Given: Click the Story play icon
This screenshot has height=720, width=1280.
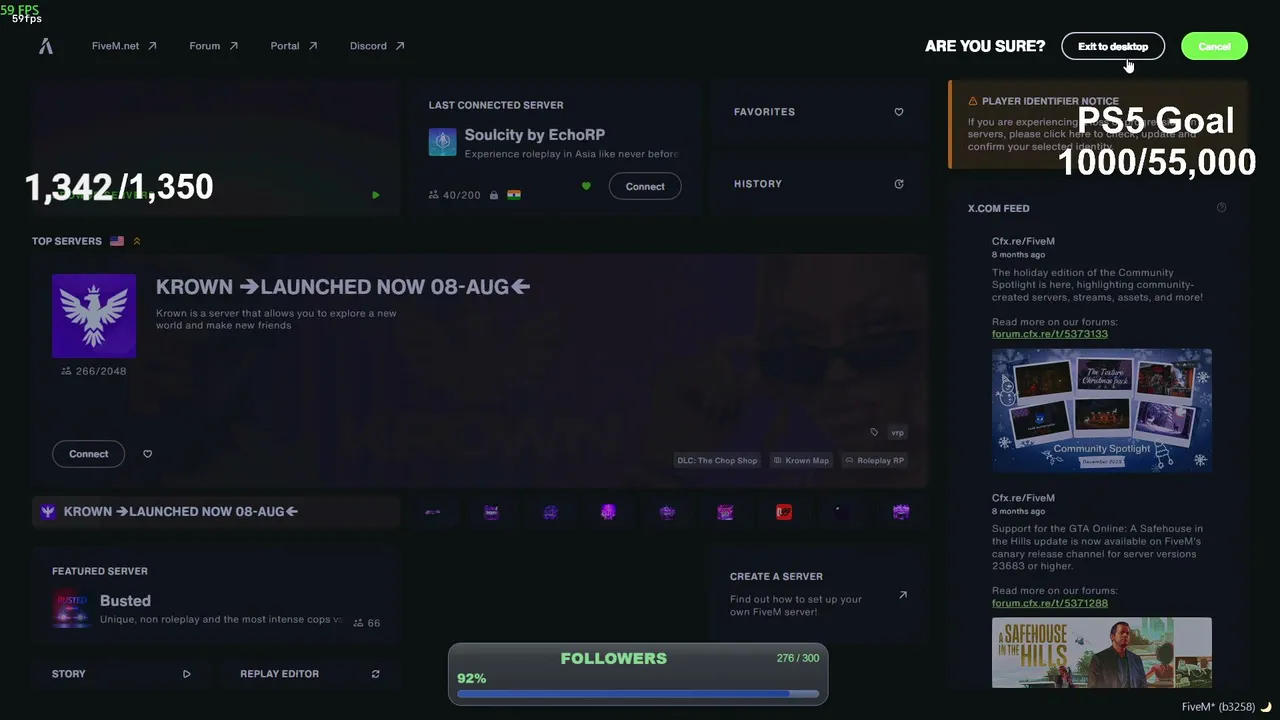Looking at the screenshot, I should point(186,674).
